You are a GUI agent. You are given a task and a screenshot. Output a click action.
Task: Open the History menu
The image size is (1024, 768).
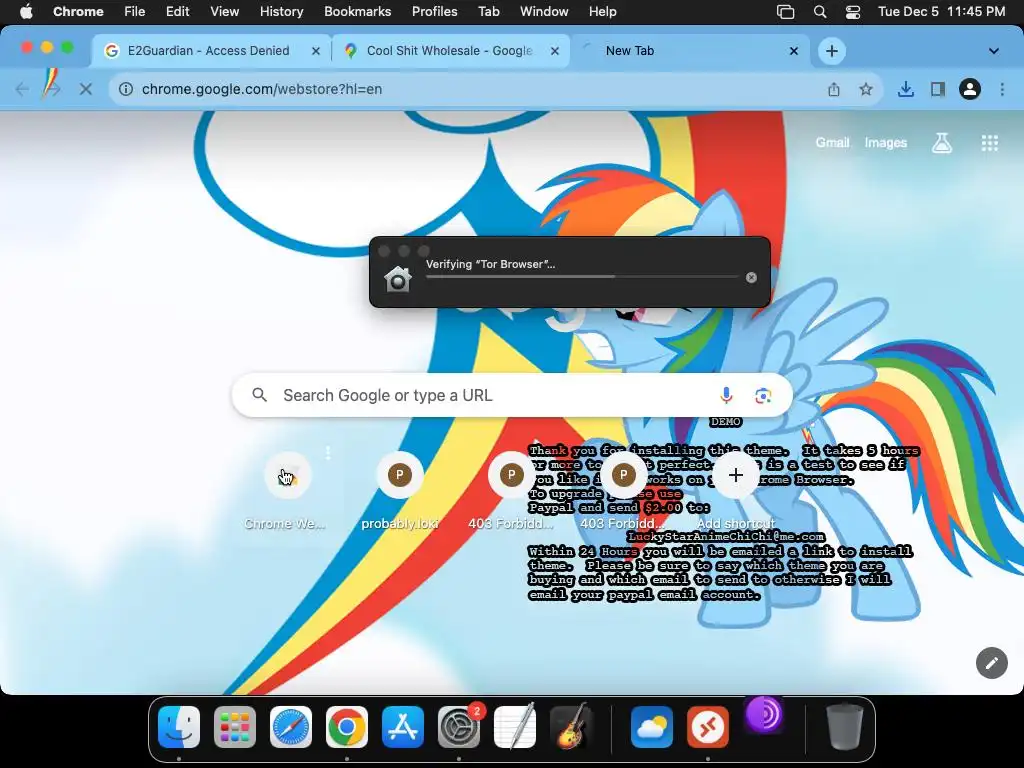281,11
